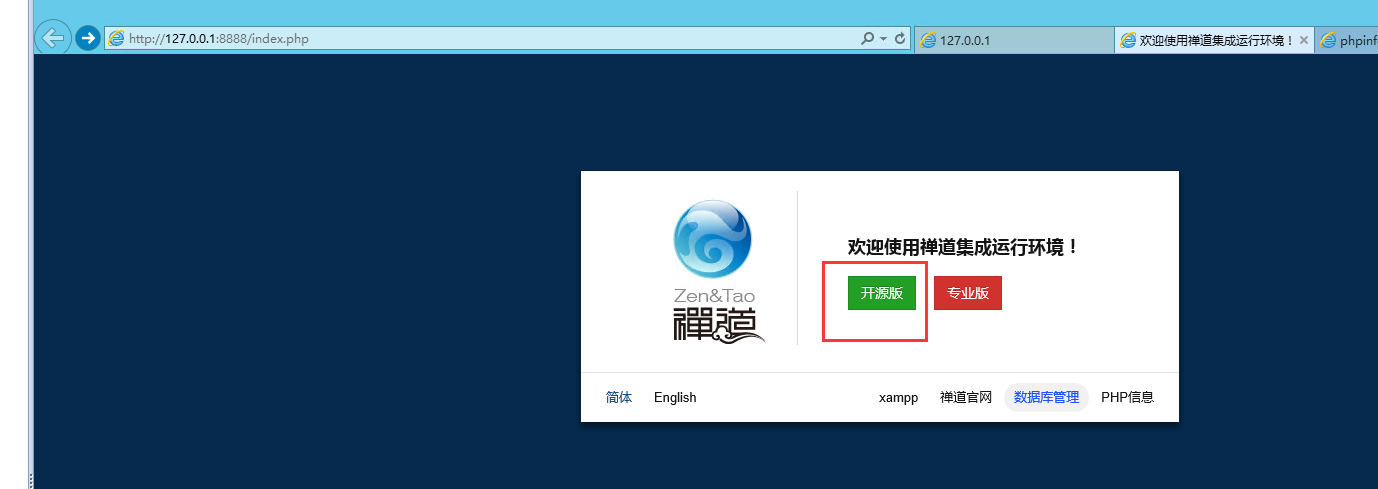Open the red 专业版 button
This screenshot has width=1378, height=489.
pos(968,293)
